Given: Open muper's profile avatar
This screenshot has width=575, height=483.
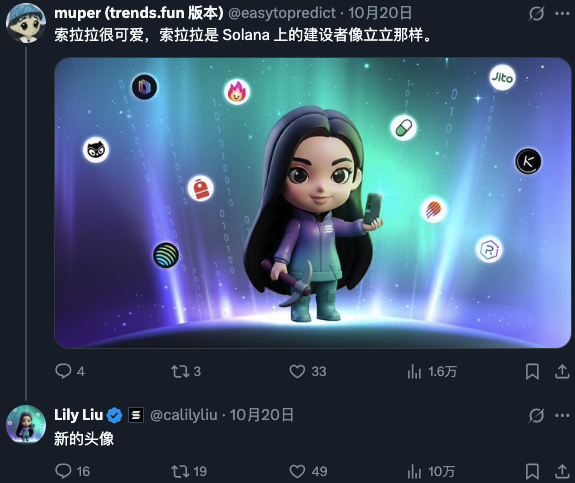Looking at the screenshot, I should pos(25,23).
